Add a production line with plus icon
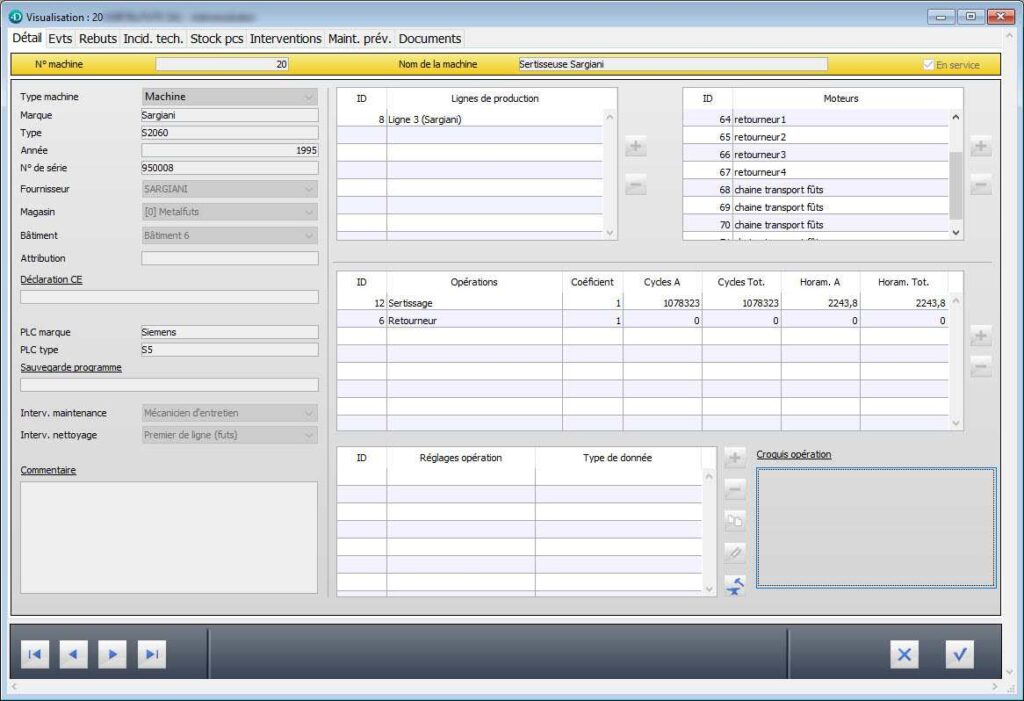Viewport: 1024px width, 701px height. (x=635, y=146)
